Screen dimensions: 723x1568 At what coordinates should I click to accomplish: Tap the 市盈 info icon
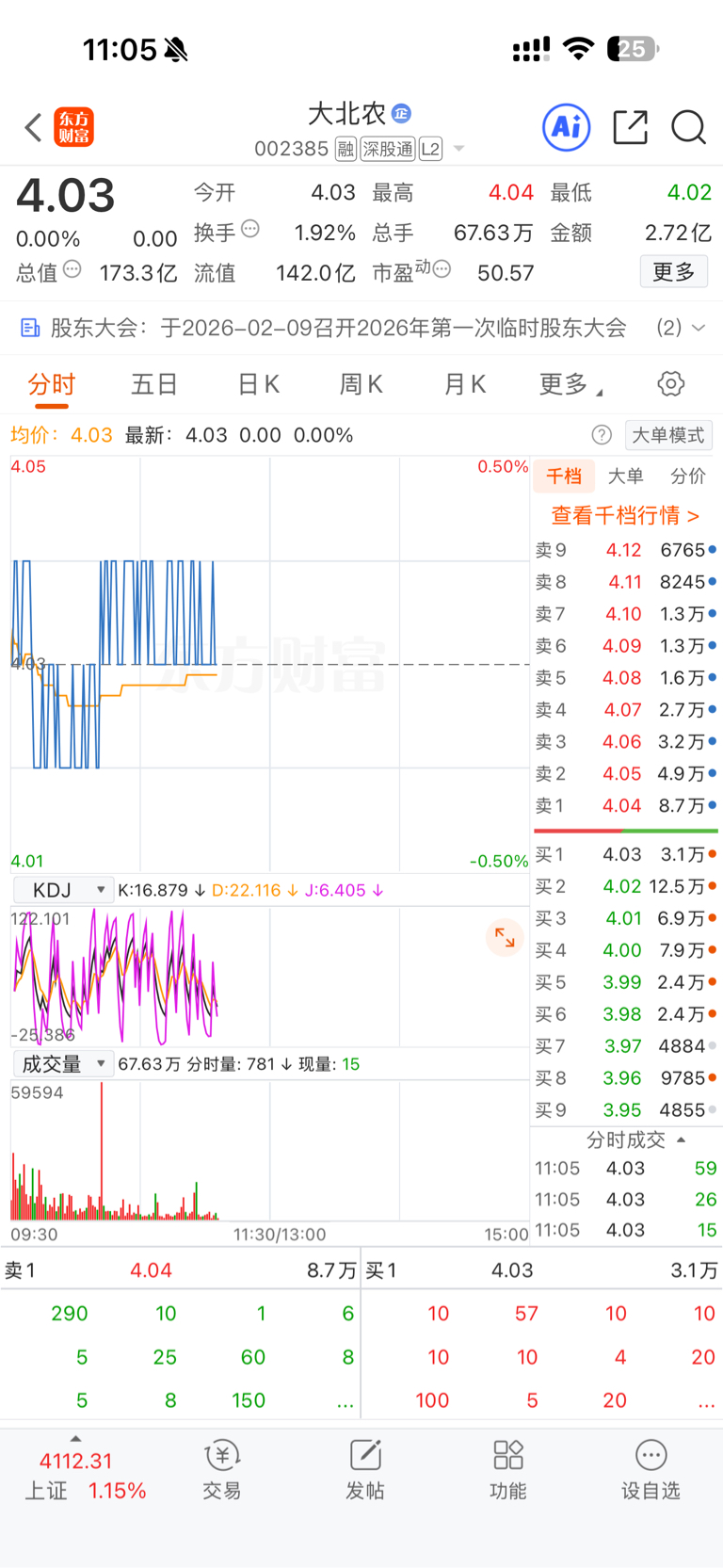[442, 269]
